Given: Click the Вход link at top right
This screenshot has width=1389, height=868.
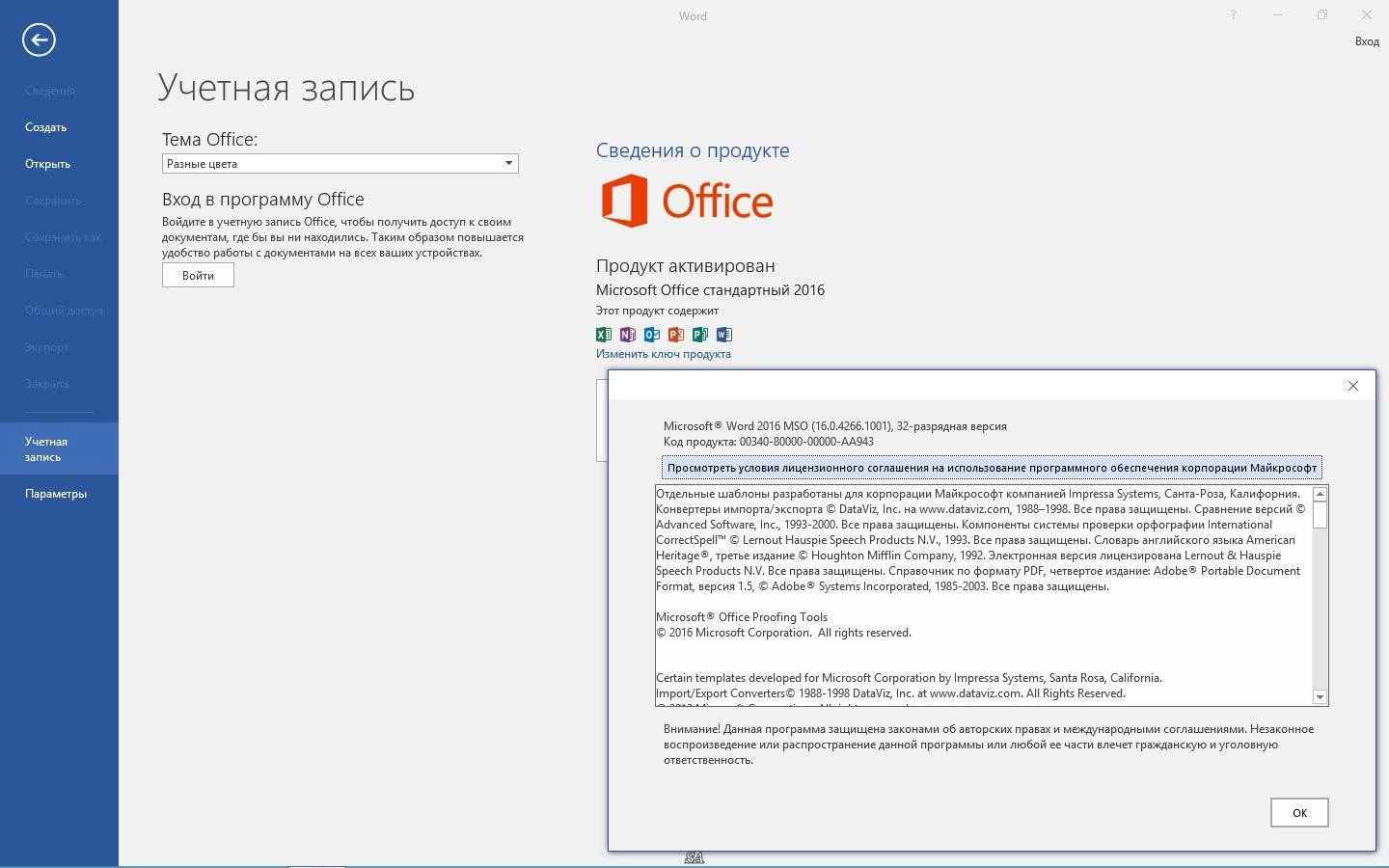Looking at the screenshot, I should [x=1367, y=41].
